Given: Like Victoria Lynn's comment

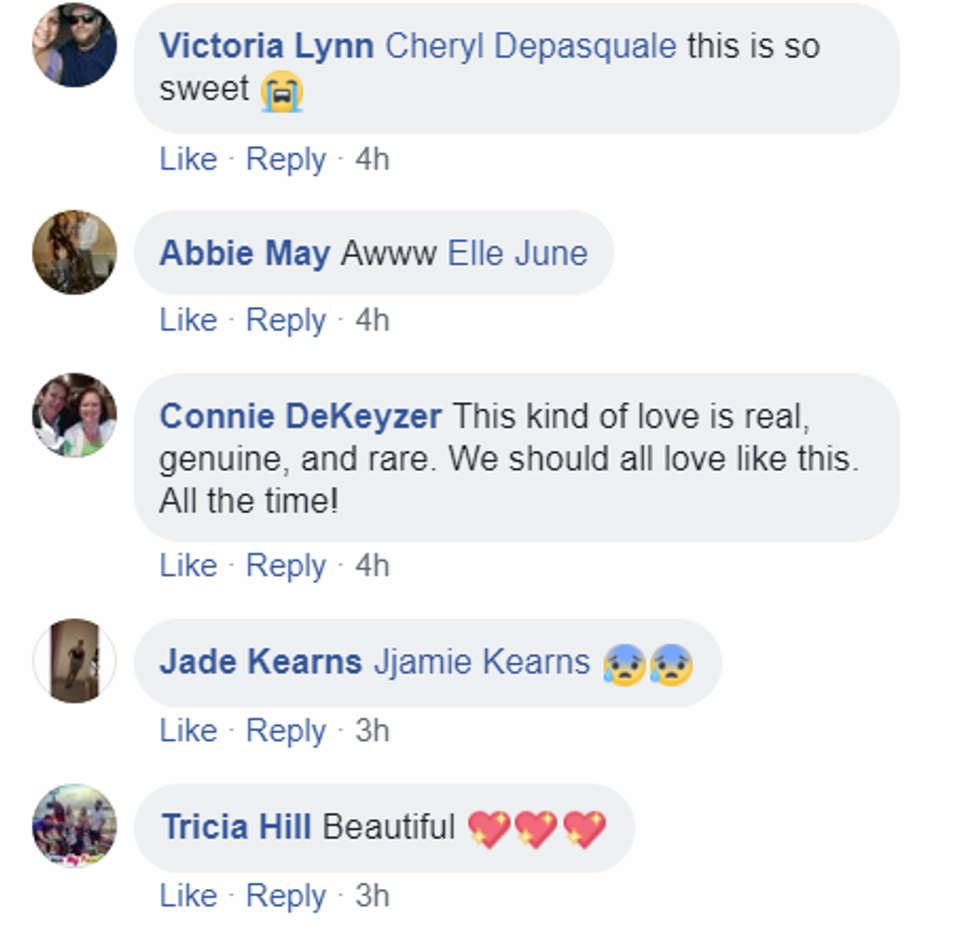Looking at the screenshot, I should click(188, 159).
